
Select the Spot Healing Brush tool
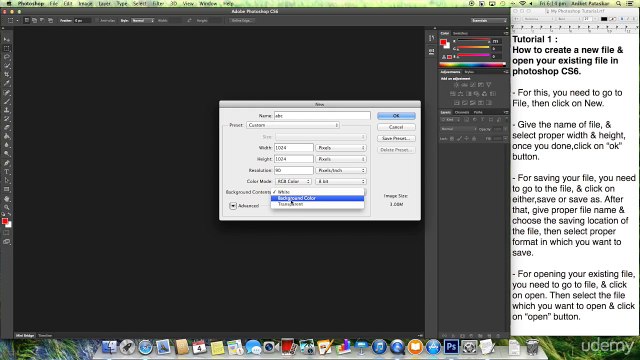click(x=7, y=92)
